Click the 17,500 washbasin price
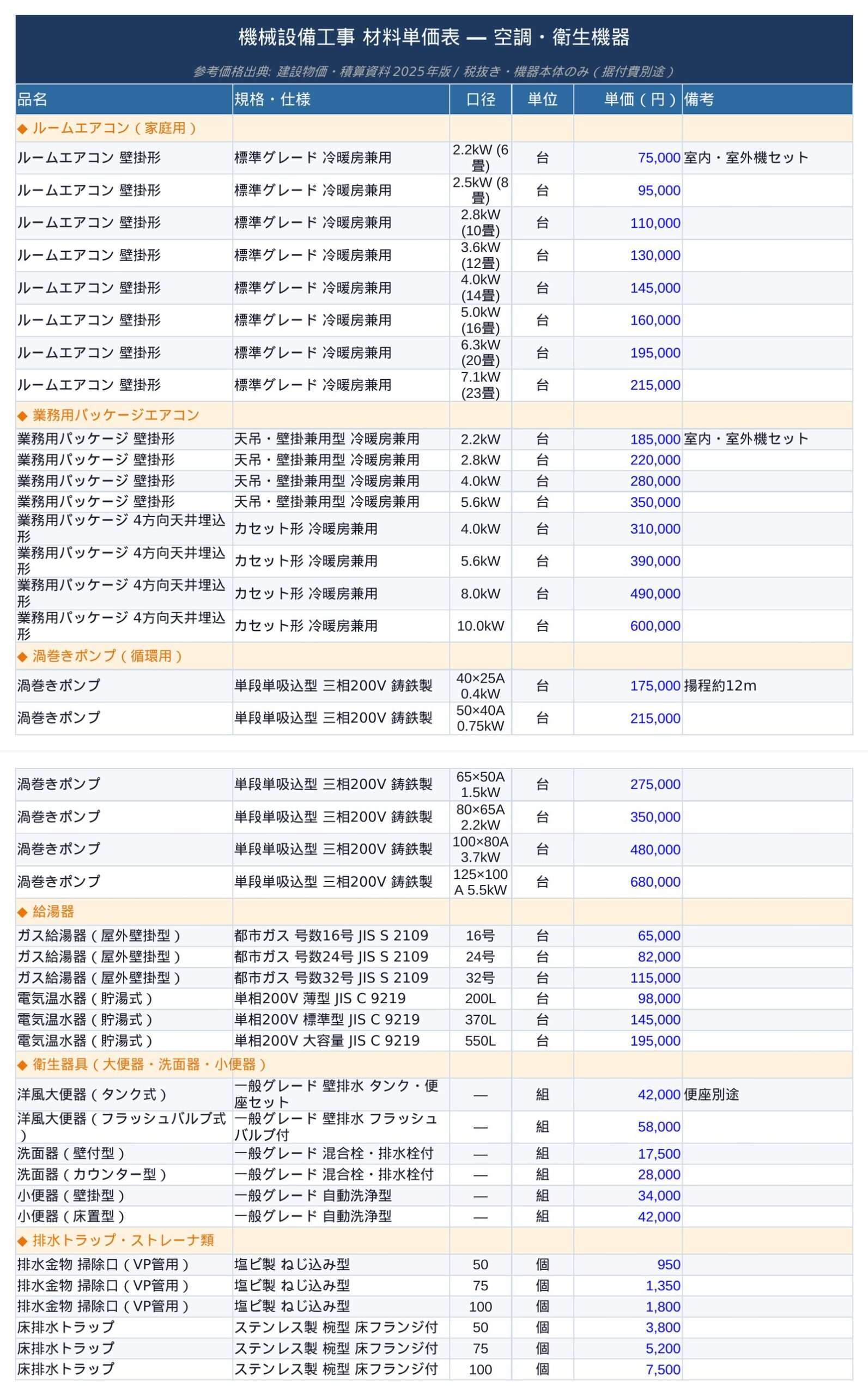868x1395 pixels. (658, 1154)
